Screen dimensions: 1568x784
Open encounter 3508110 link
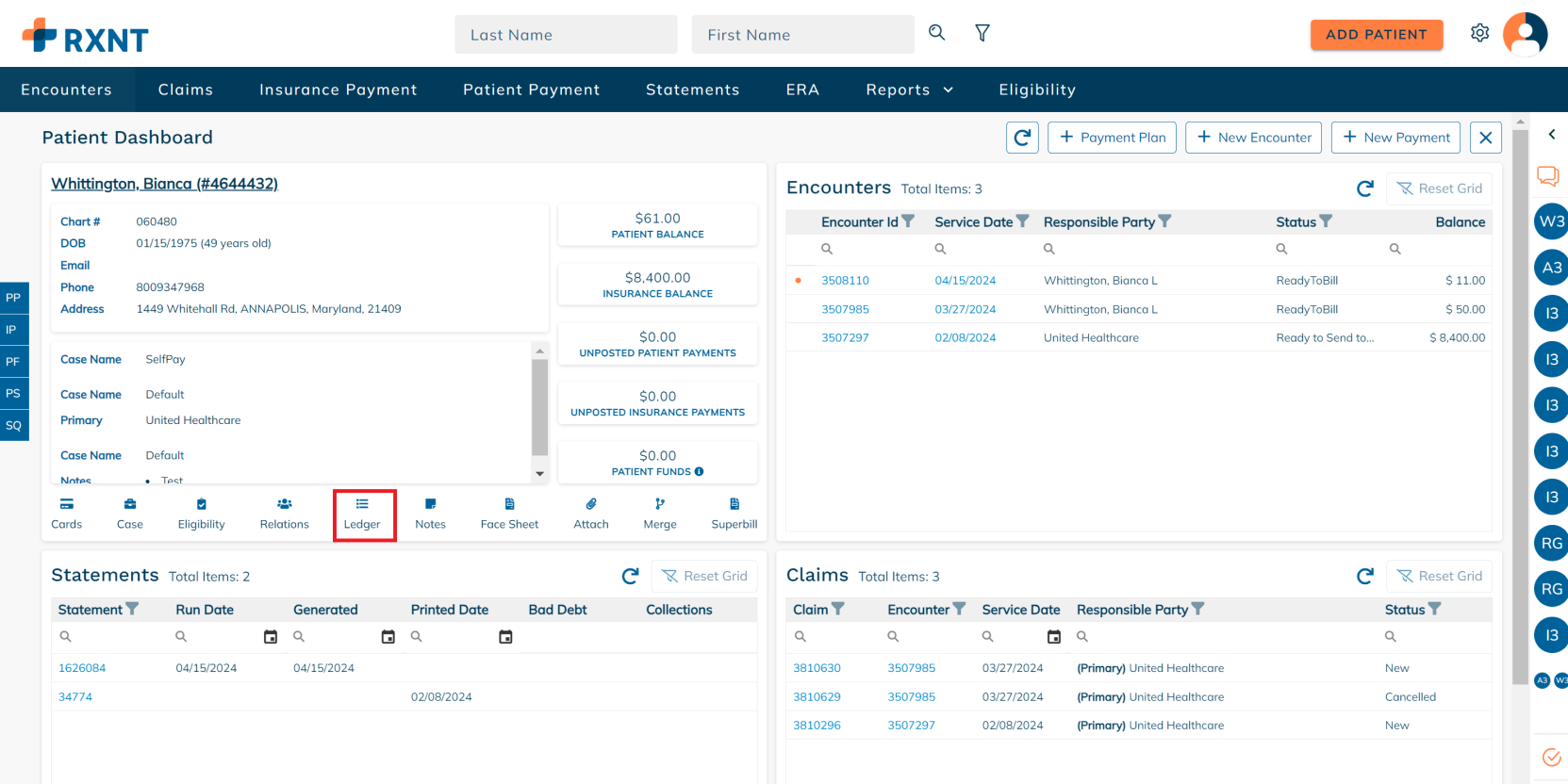tap(845, 281)
